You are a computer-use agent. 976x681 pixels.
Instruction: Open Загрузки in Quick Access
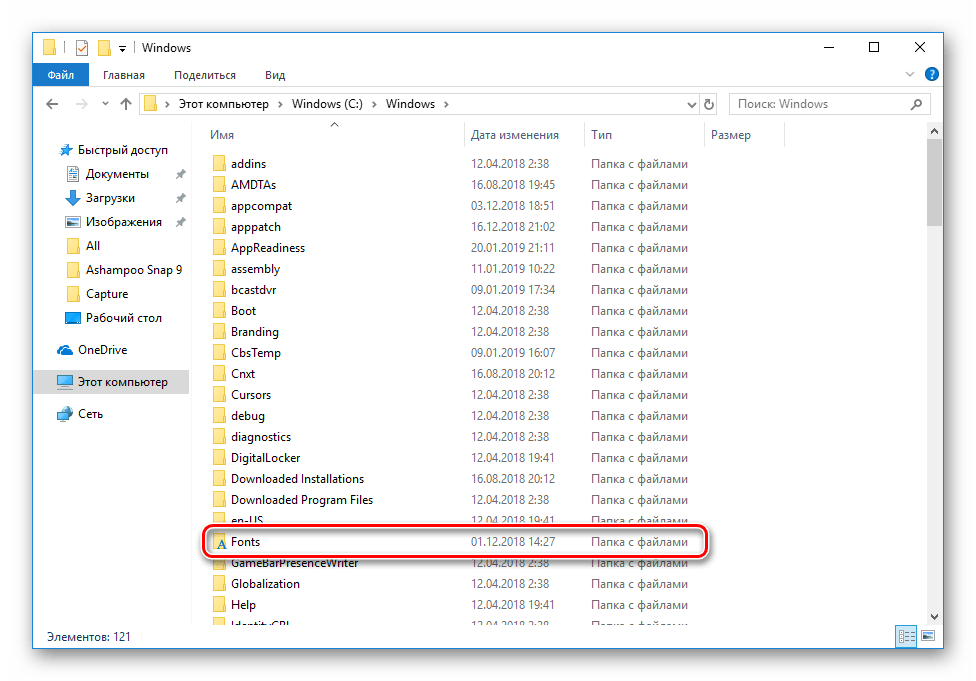(x=109, y=198)
